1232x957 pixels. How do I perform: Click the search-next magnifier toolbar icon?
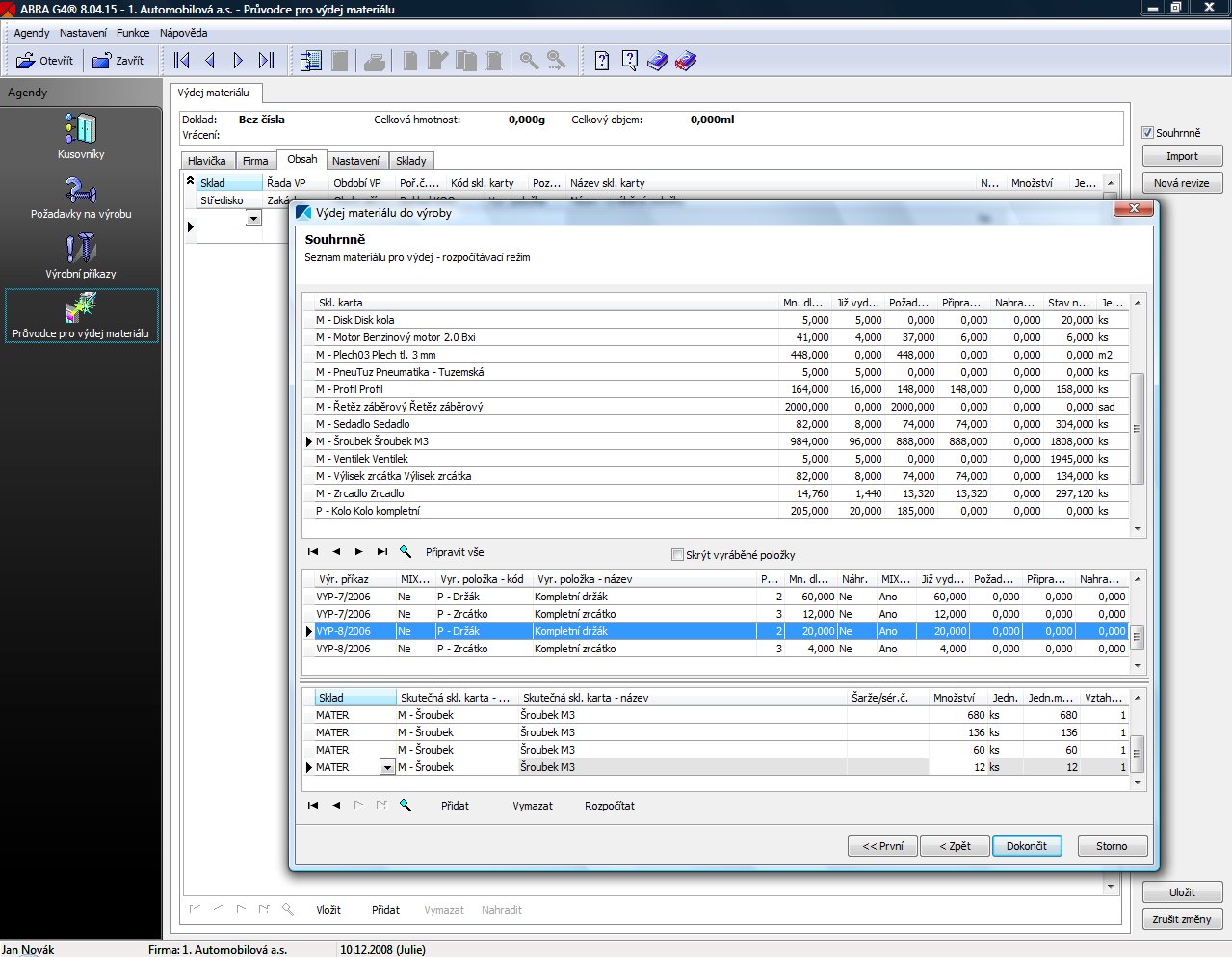pos(557,61)
